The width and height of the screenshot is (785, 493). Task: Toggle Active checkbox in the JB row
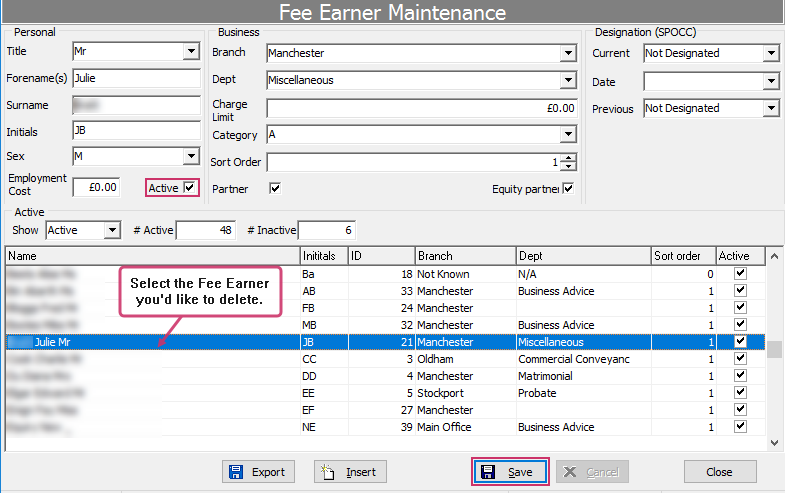tap(740, 341)
